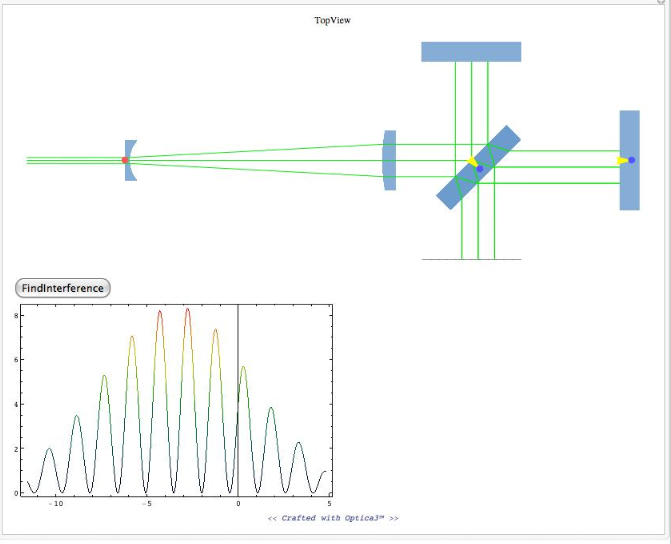Select the red point on the concave lens
The image size is (671, 544).
[x=125, y=160]
